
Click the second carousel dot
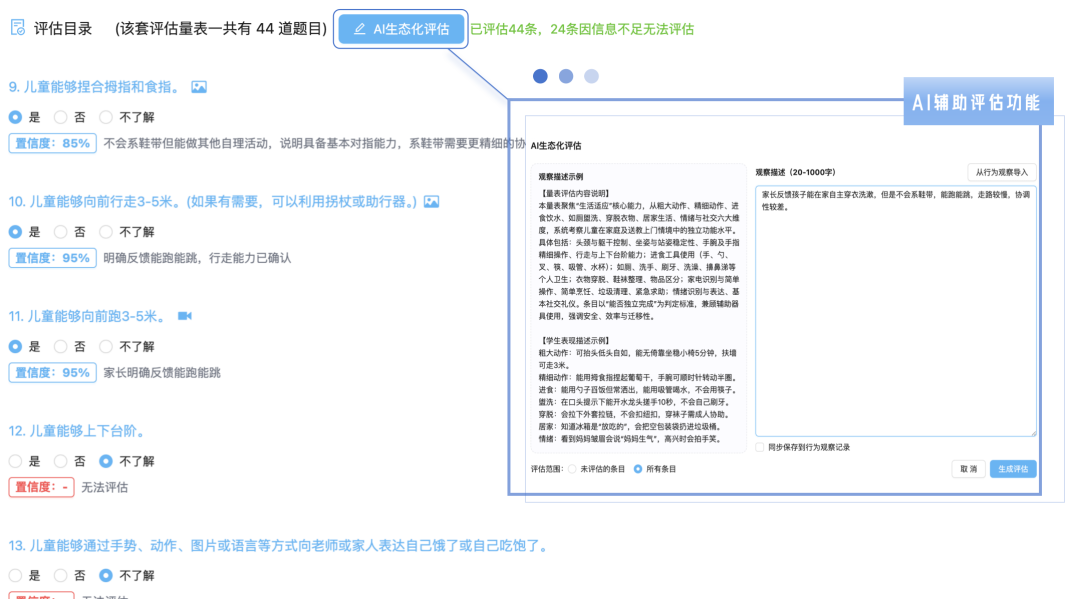tap(565, 76)
